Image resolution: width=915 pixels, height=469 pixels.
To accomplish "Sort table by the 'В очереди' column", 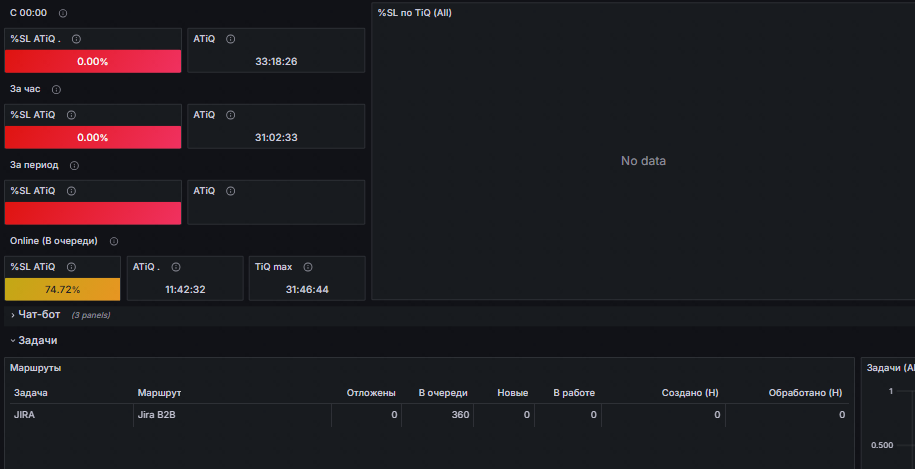I will click(x=443, y=393).
